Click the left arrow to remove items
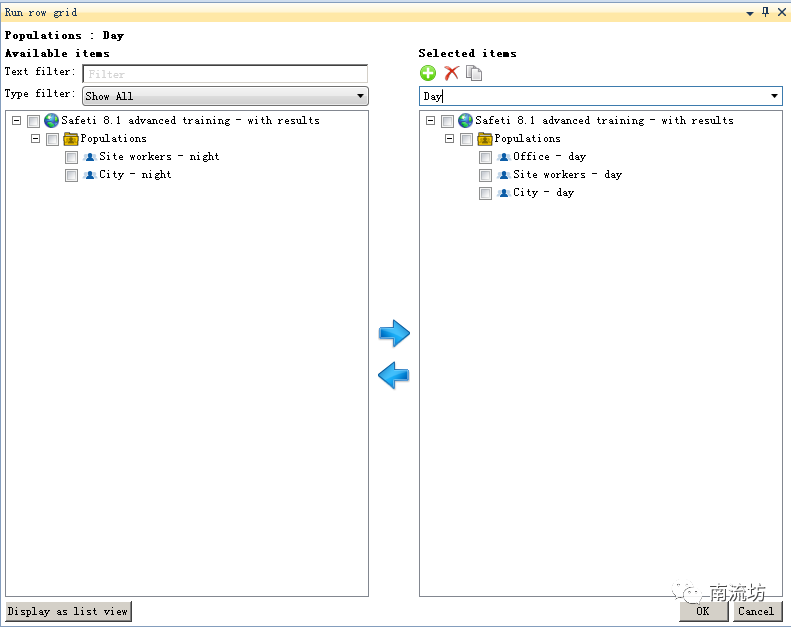This screenshot has height=627, width=791. pyautogui.click(x=394, y=376)
